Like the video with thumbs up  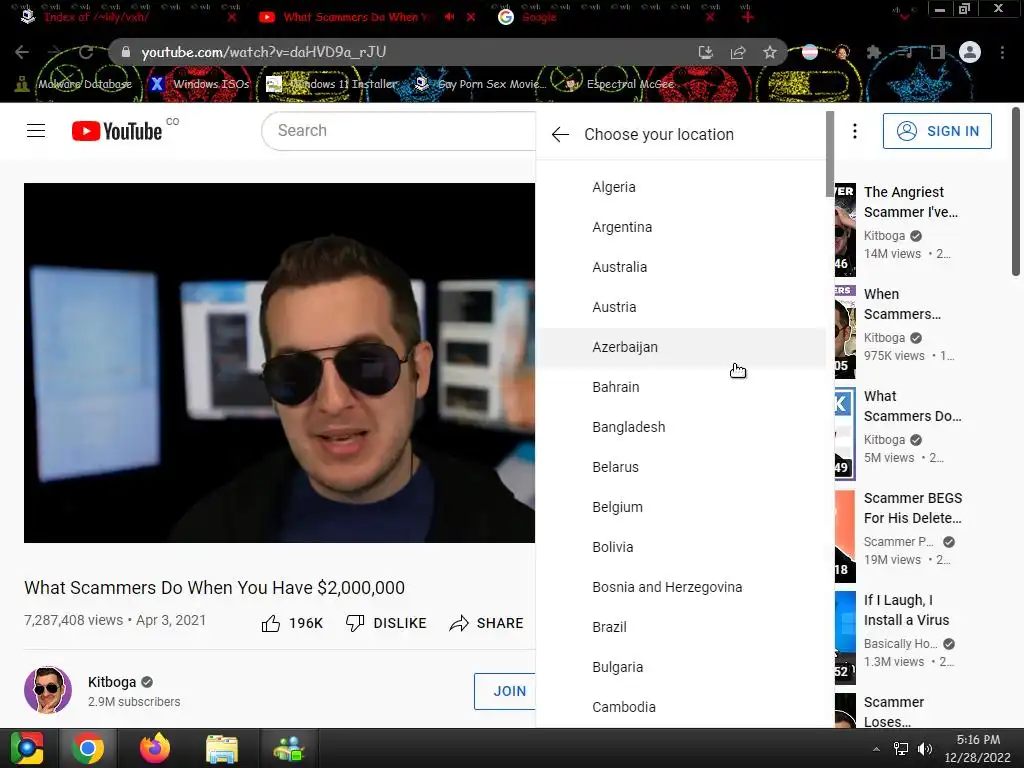pyautogui.click(x=291, y=623)
